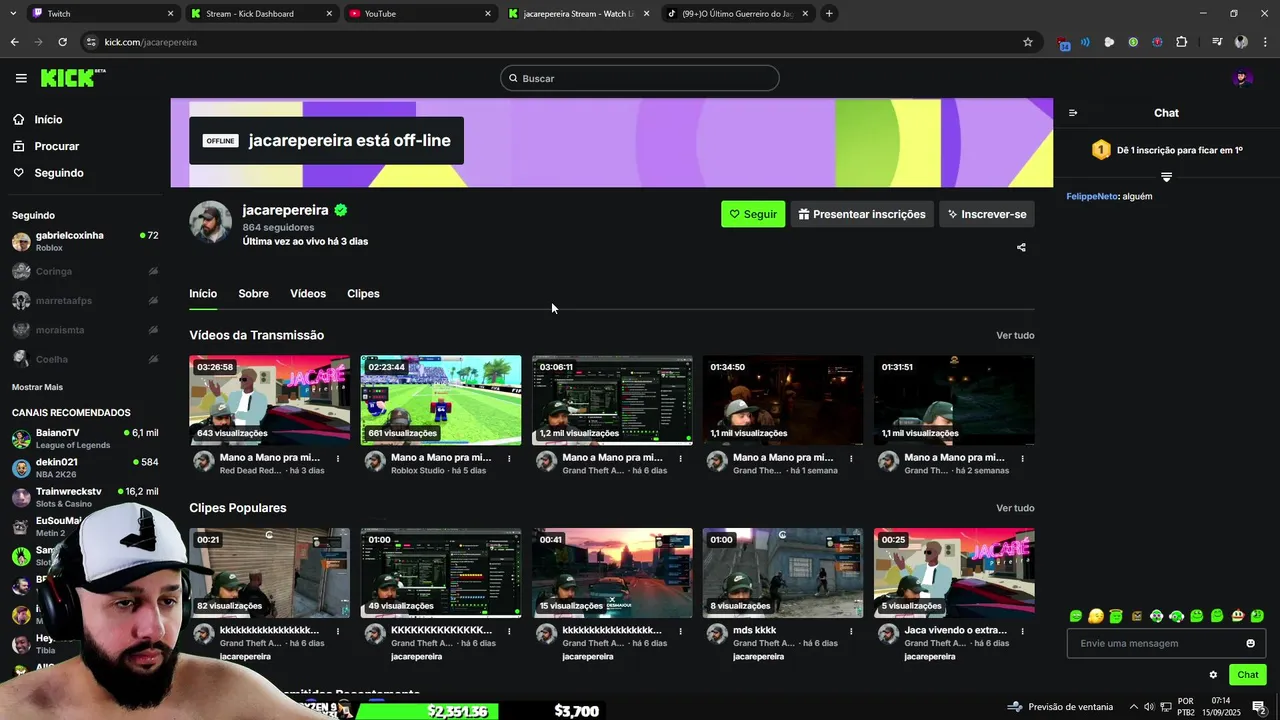The height and width of the screenshot is (720, 1280).
Task: Click the green Chat send button
Action: click(x=1247, y=675)
